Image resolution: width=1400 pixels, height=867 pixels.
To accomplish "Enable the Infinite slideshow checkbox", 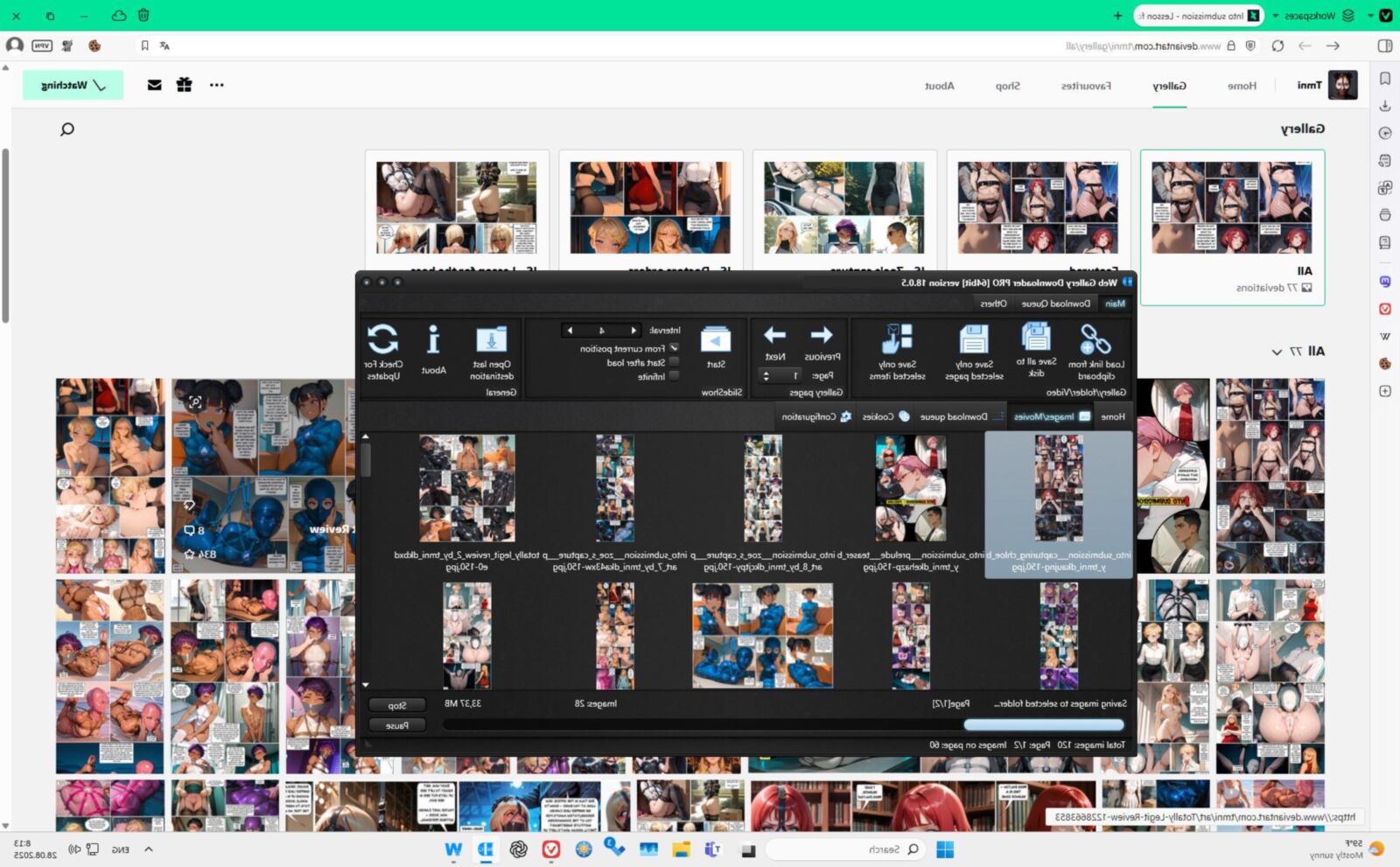I will coord(674,376).
